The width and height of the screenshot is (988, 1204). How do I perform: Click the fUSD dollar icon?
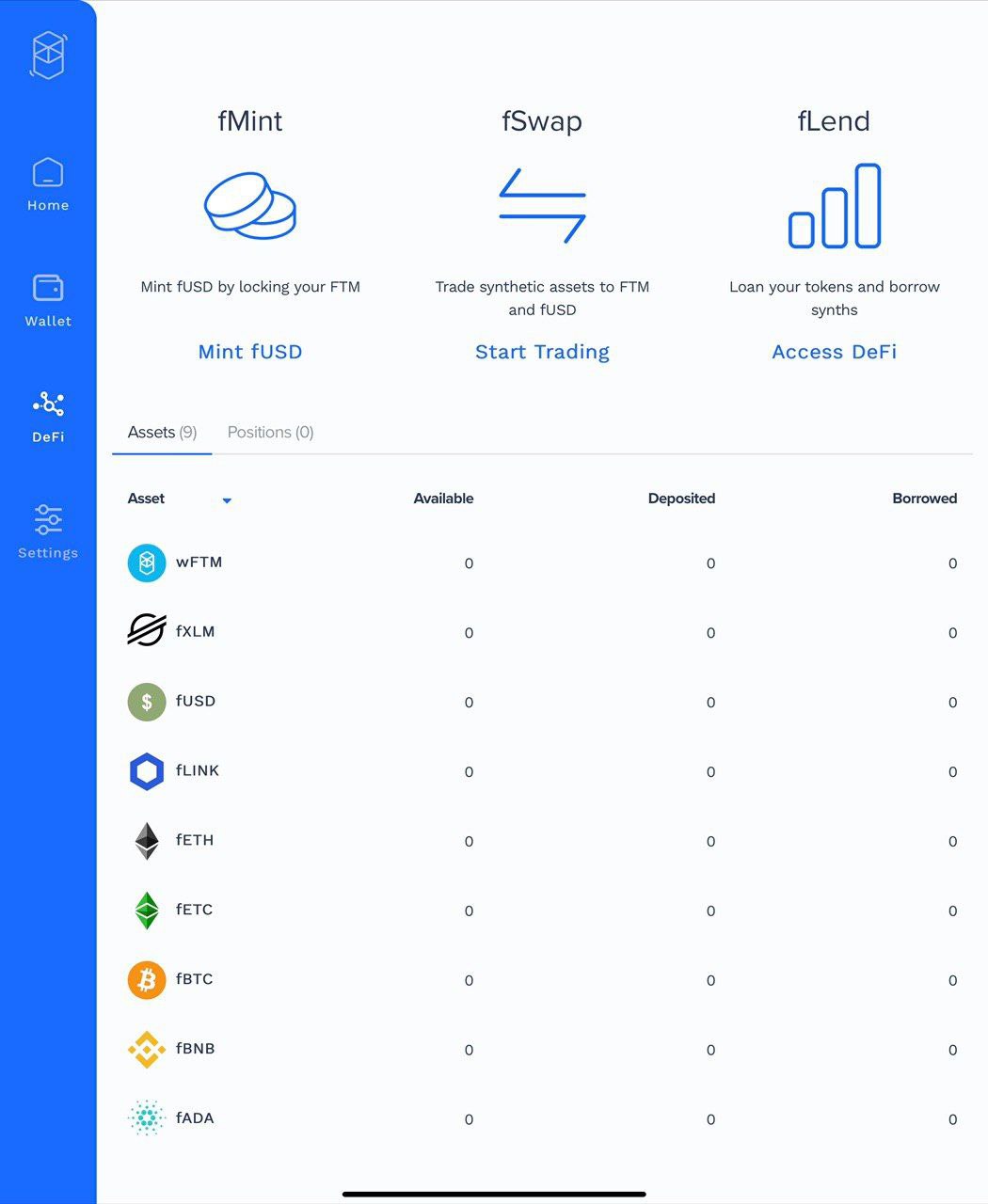pyautogui.click(x=147, y=702)
